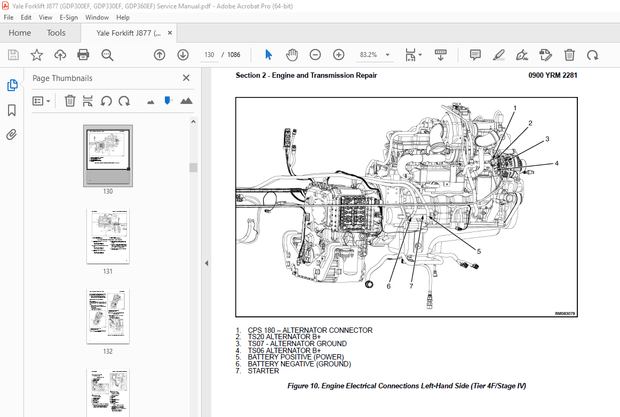Select page 132 thumbnail
This screenshot has width=620, height=417.
tap(108, 316)
